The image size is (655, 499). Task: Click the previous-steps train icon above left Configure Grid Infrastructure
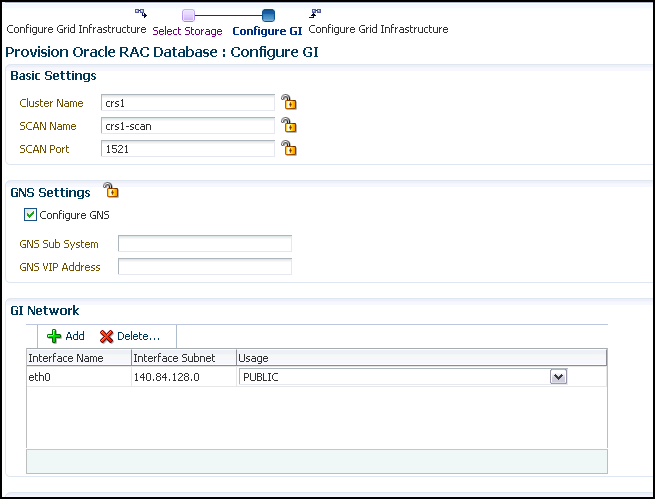pyautogui.click(x=141, y=13)
